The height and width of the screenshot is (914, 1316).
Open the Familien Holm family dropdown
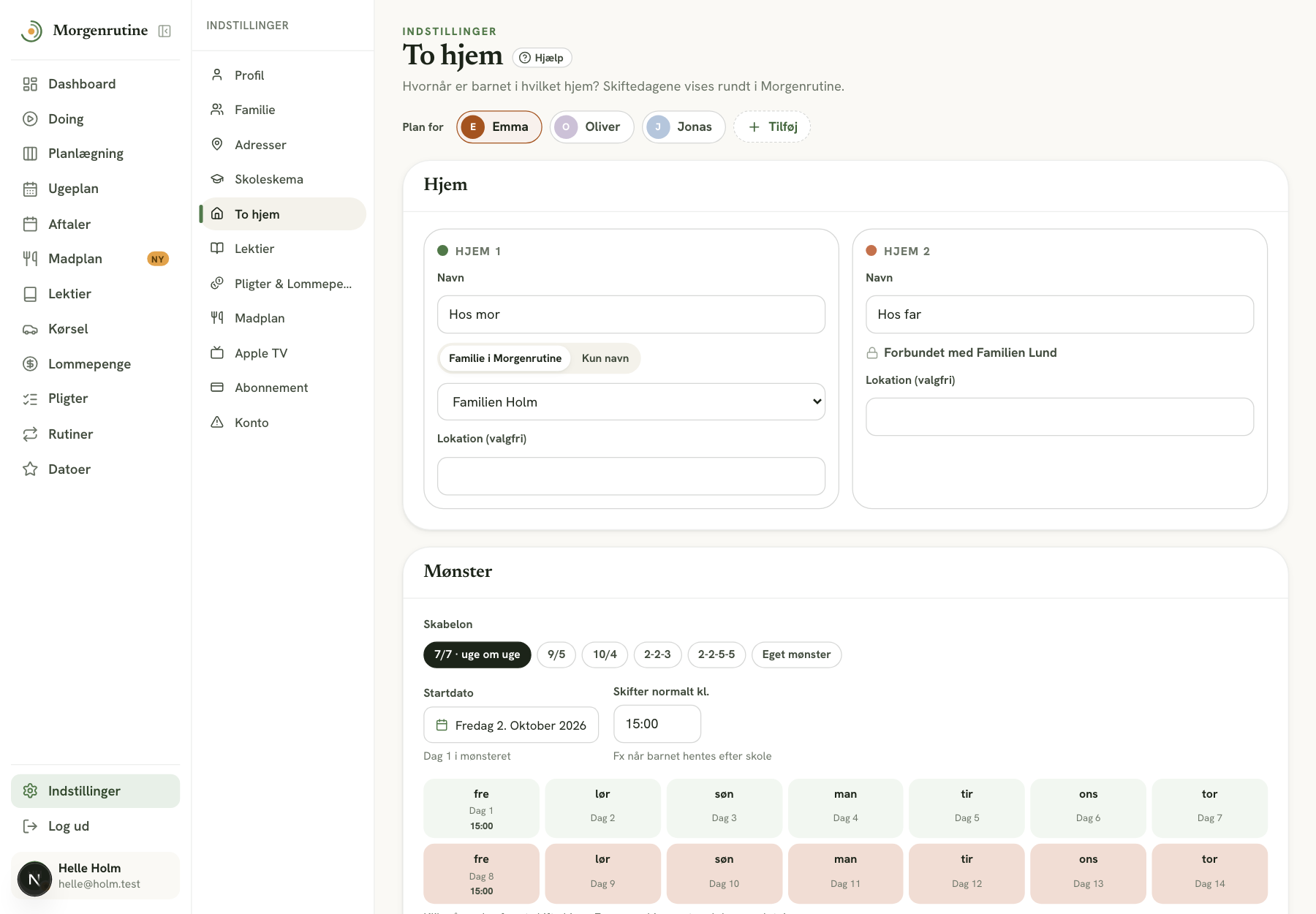[631, 401]
